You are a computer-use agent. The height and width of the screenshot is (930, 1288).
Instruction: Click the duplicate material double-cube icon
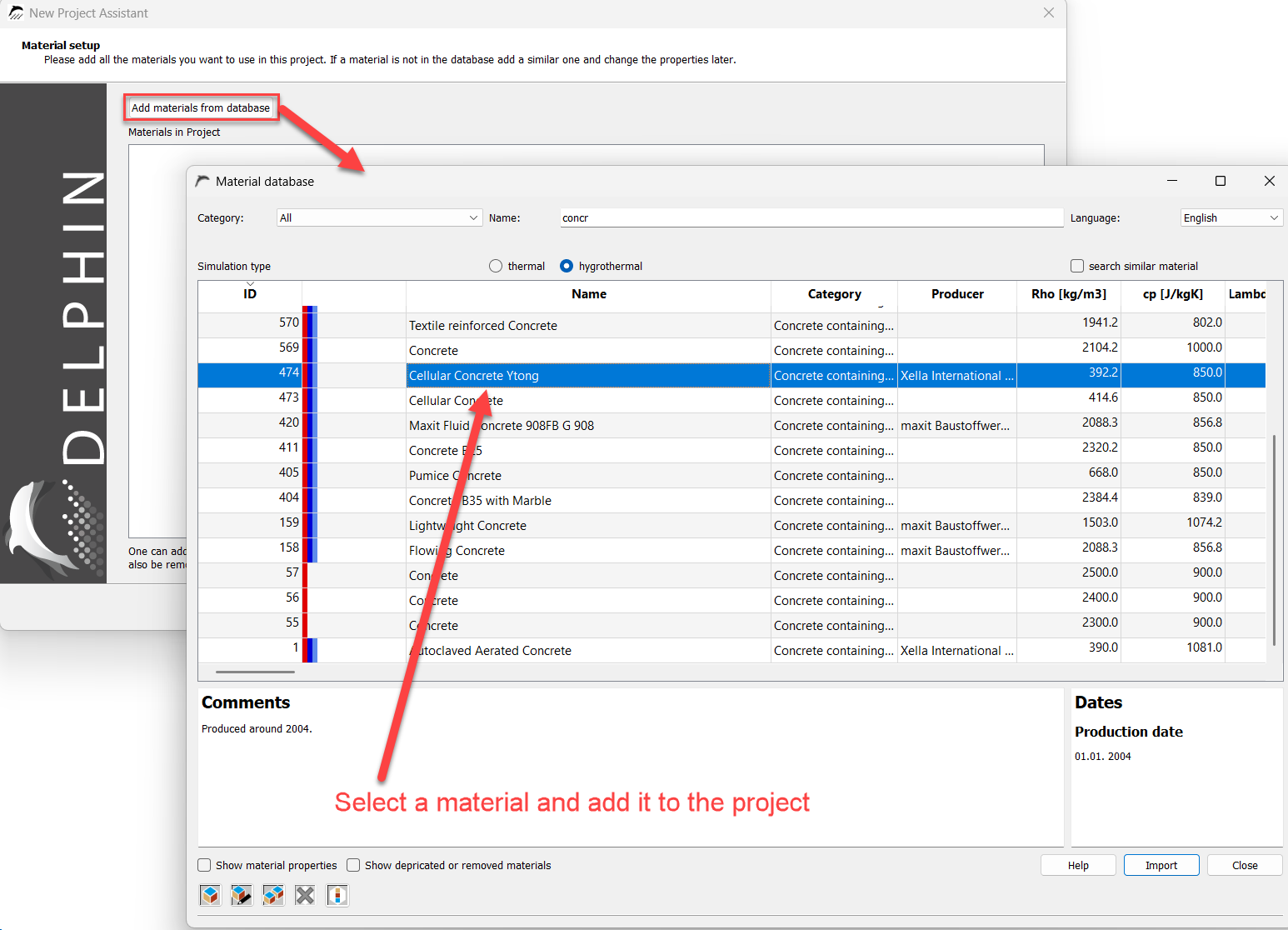point(273,895)
